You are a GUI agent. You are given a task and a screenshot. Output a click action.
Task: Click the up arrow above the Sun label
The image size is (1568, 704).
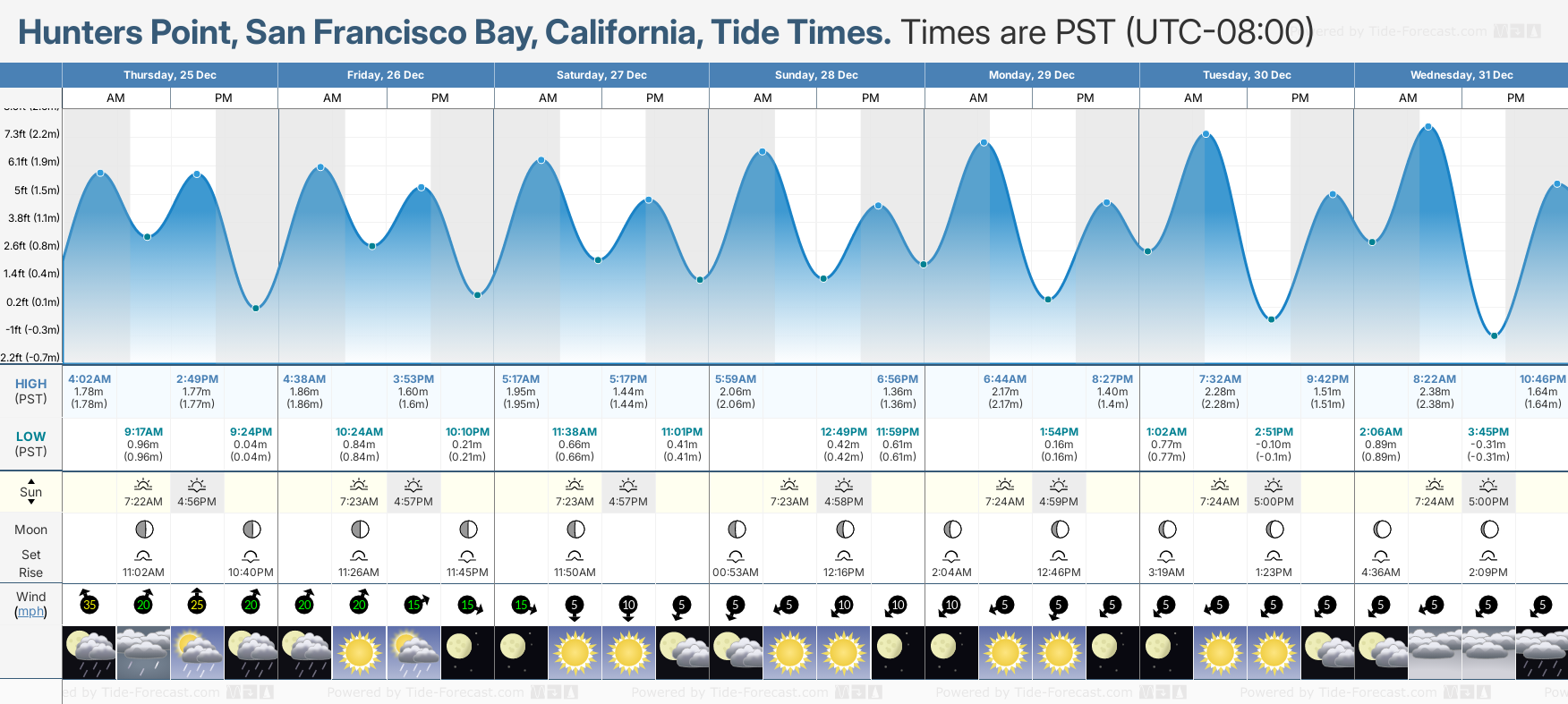coord(31,480)
